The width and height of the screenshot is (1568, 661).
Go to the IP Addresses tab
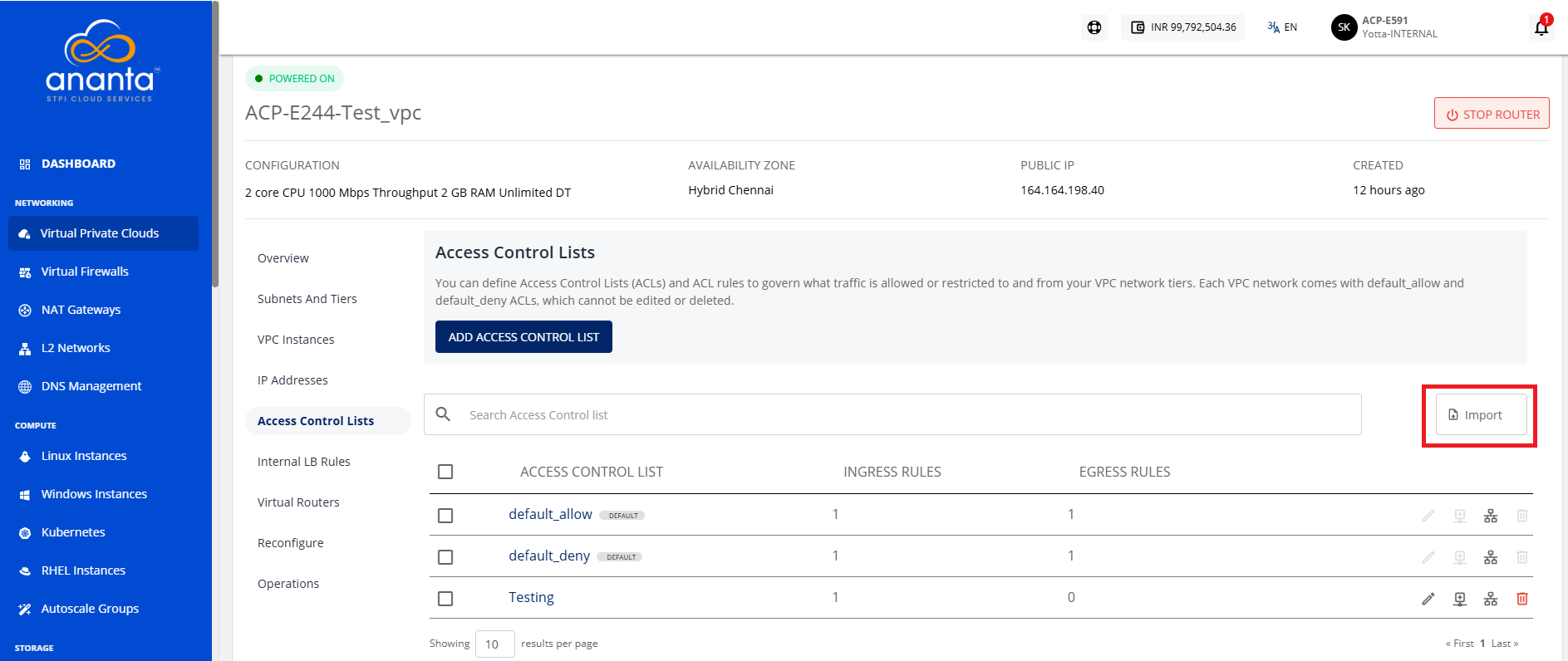292,380
